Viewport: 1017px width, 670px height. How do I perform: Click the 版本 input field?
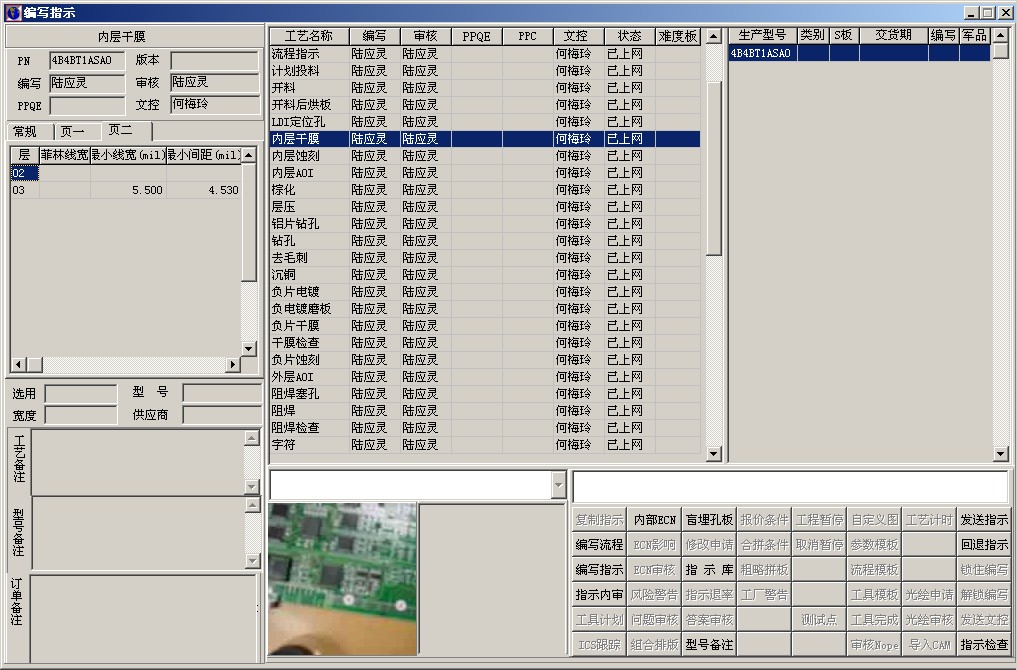point(215,60)
